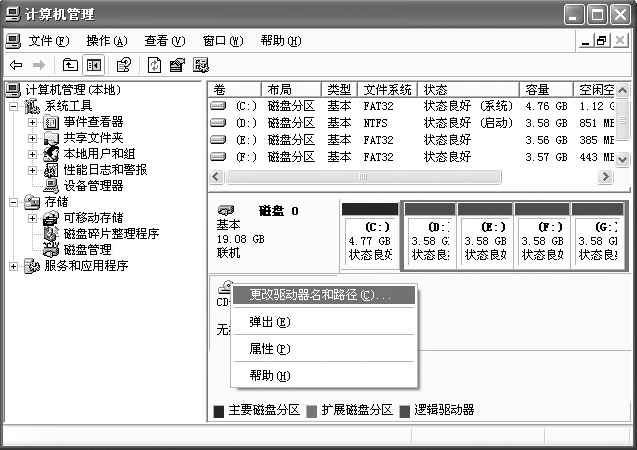637x450 pixels.
Task: Click the 本地用户和组 icon
Action: (x=51, y=154)
